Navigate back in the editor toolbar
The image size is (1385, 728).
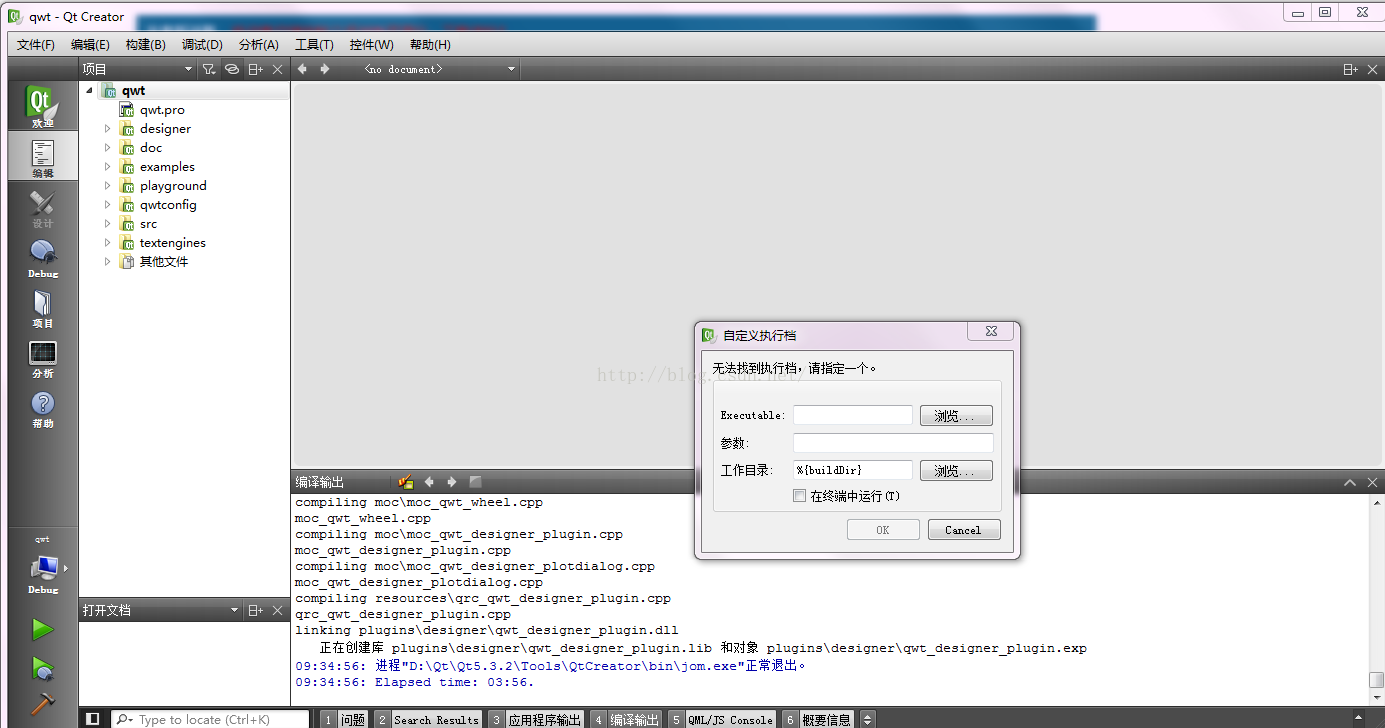[302, 69]
